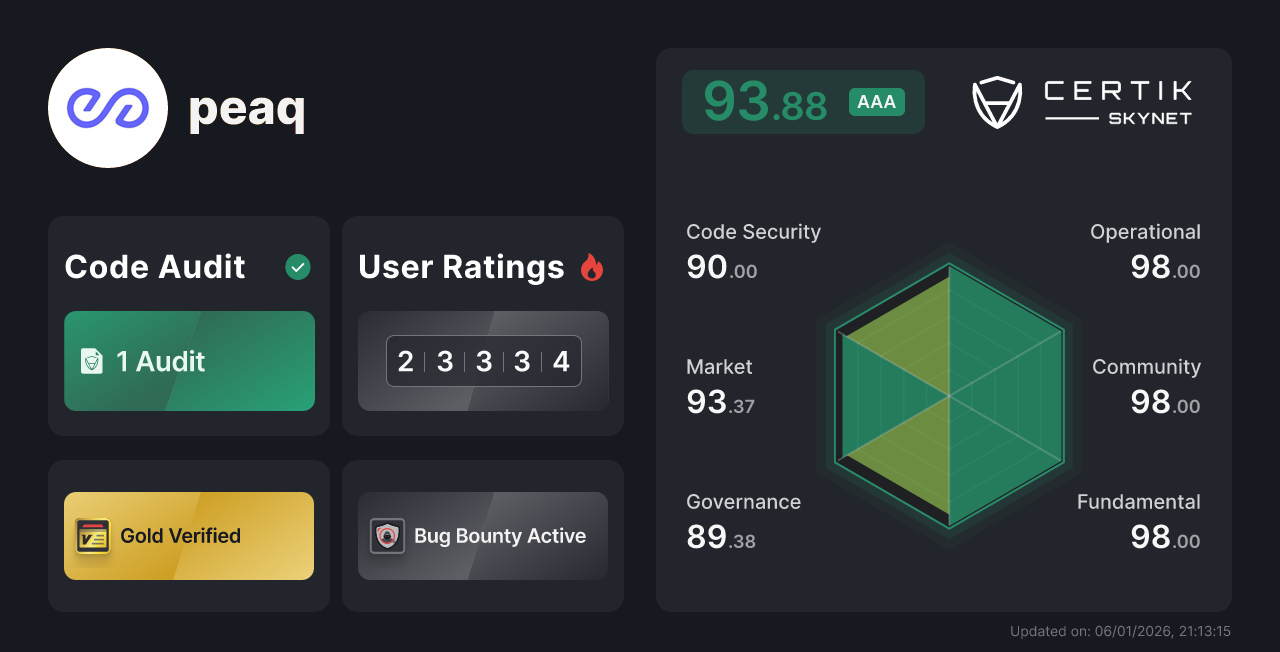
Task: Toggle the green checkmark on Code Audit card
Action: point(297,266)
